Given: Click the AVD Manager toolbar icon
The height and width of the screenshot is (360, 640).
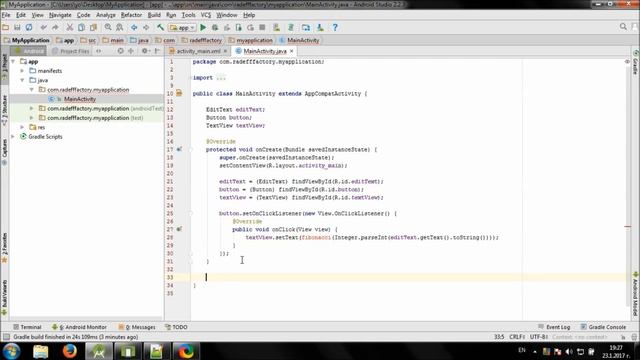Looking at the screenshot, I should click(277, 27).
